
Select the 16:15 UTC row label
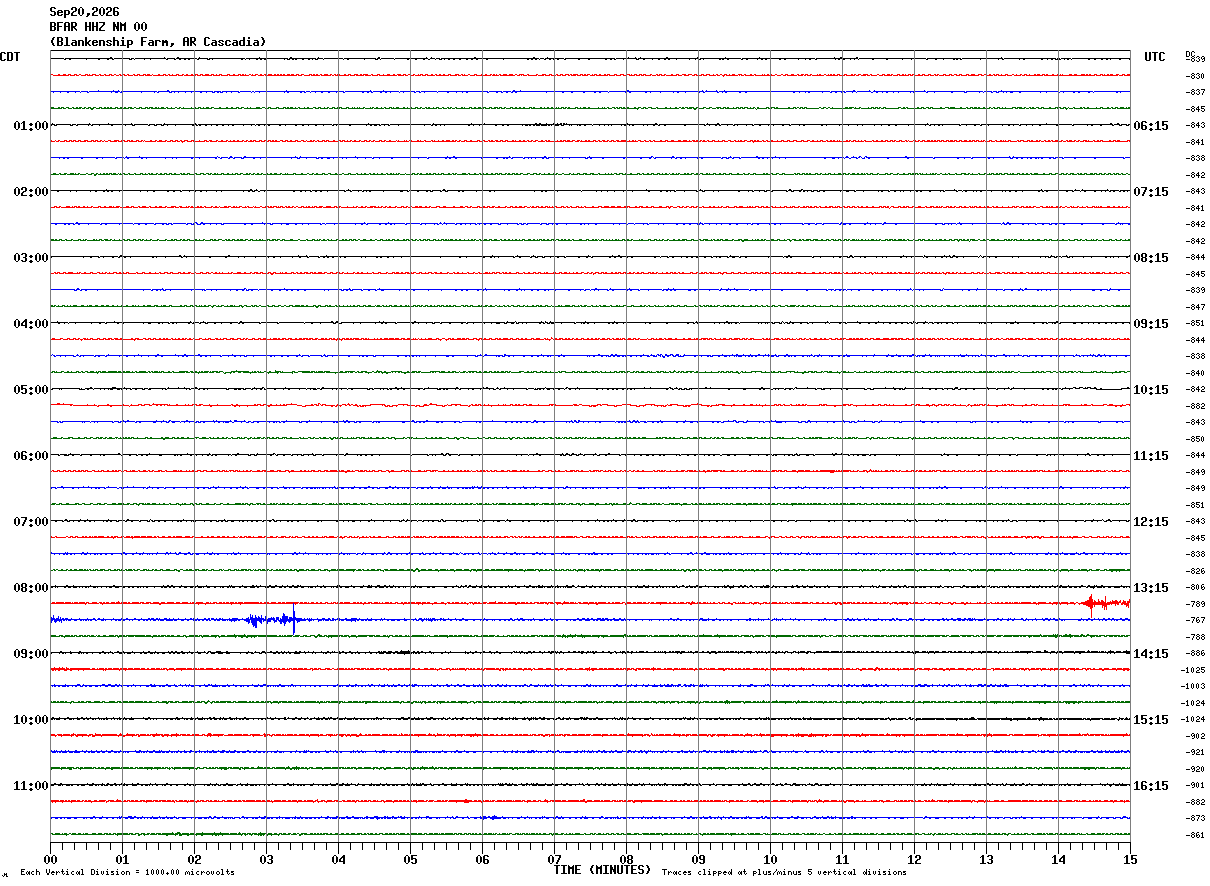1150,786
